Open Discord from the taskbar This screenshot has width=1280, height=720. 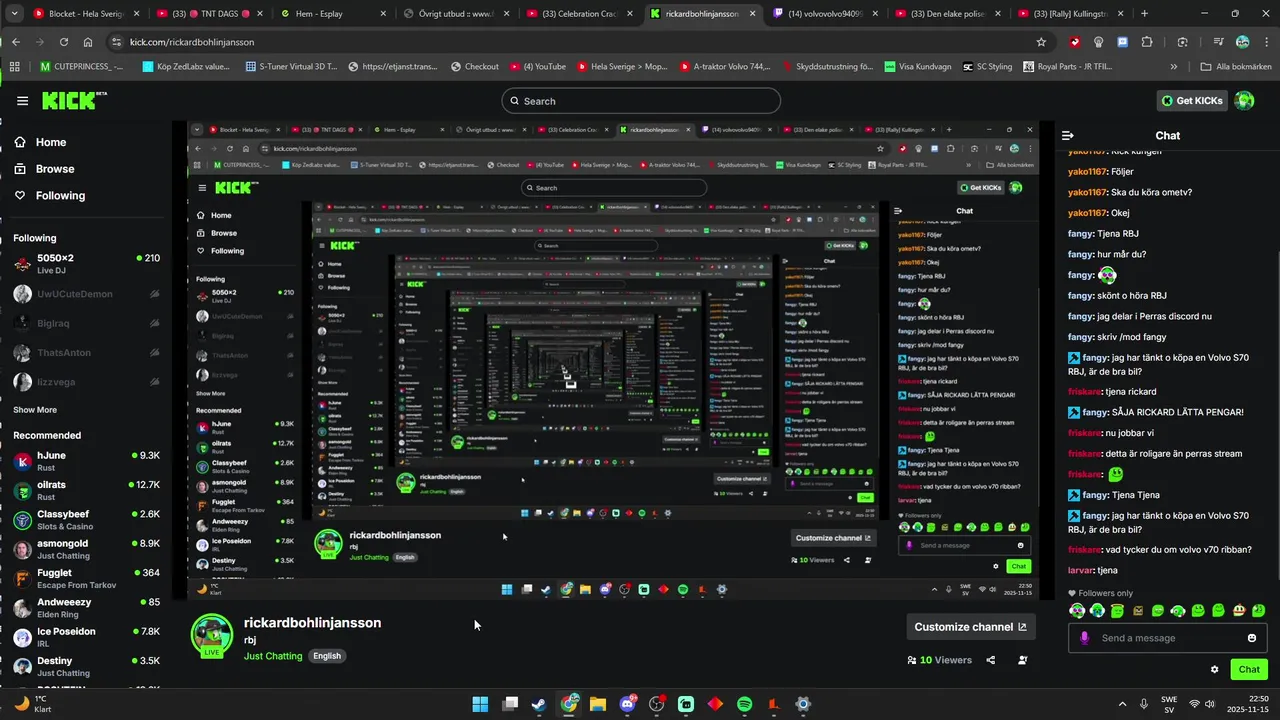pyautogui.click(x=627, y=704)
